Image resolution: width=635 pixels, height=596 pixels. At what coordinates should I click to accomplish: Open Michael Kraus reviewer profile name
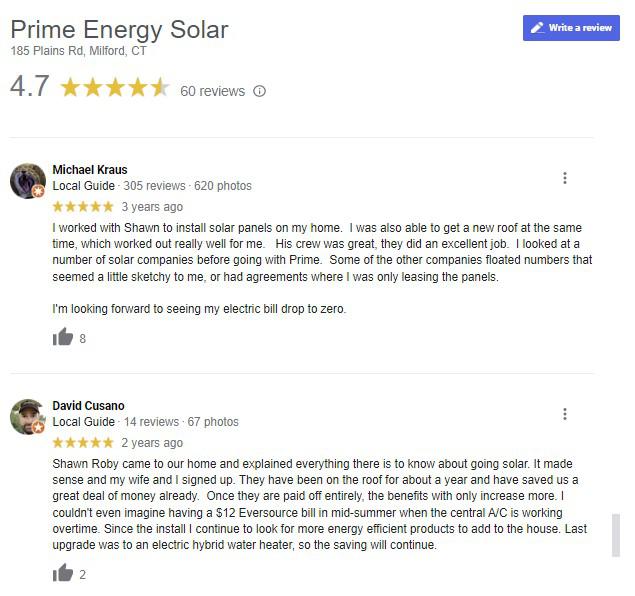89,170
